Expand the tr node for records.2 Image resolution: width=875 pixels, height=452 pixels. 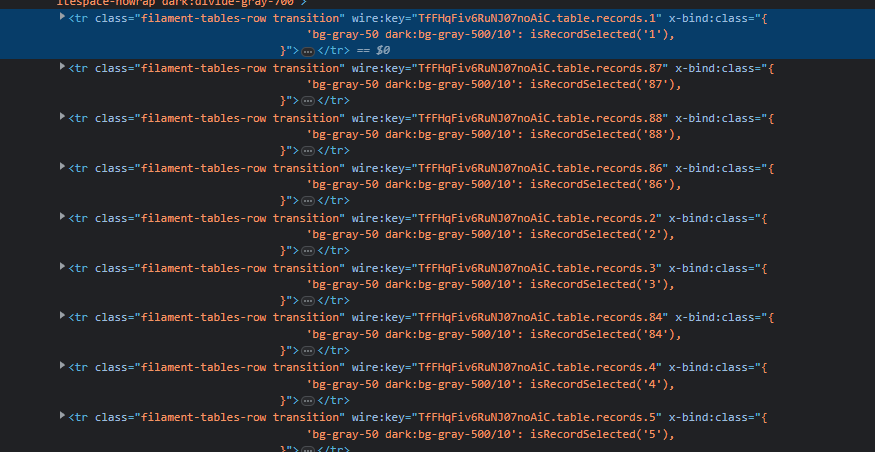coord(62,216)
